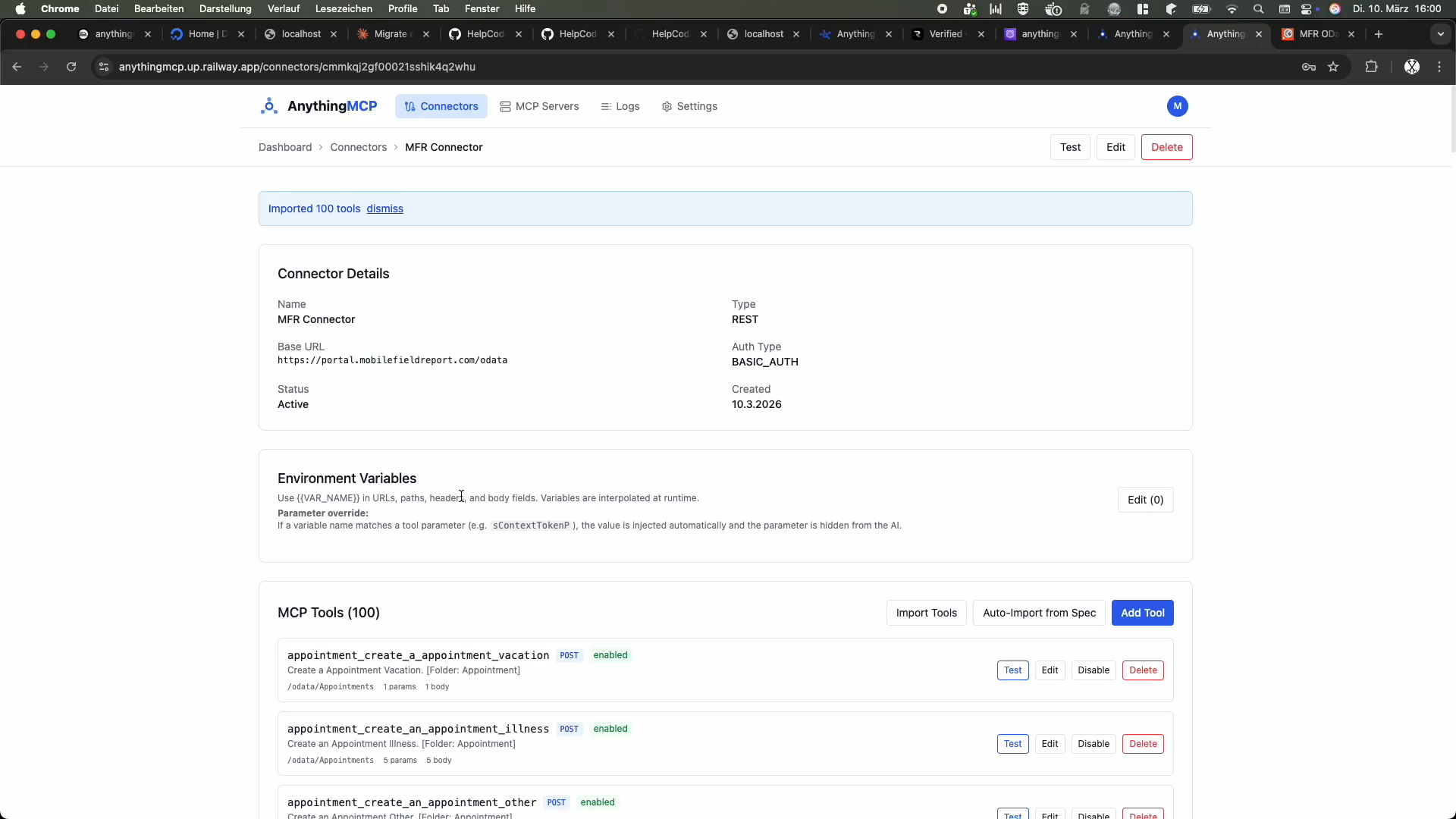
Task: Open Spotlight search in the menu bar
Action: point(1258,9)
